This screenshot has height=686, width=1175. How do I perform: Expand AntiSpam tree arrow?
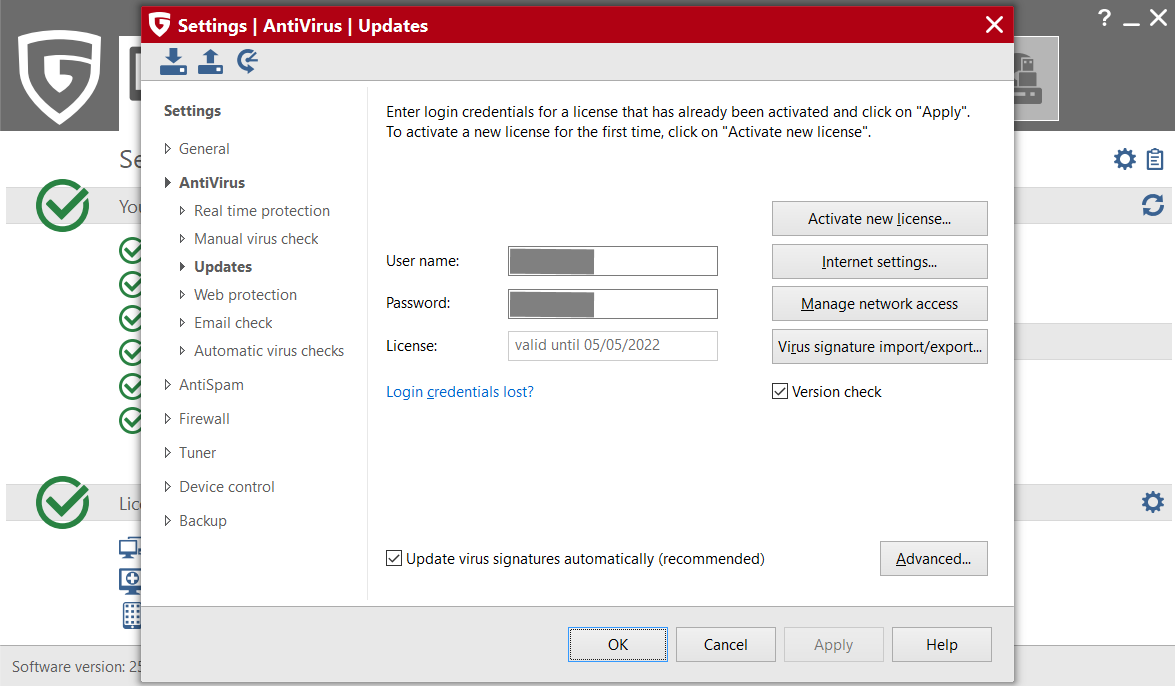coord(167,385)
